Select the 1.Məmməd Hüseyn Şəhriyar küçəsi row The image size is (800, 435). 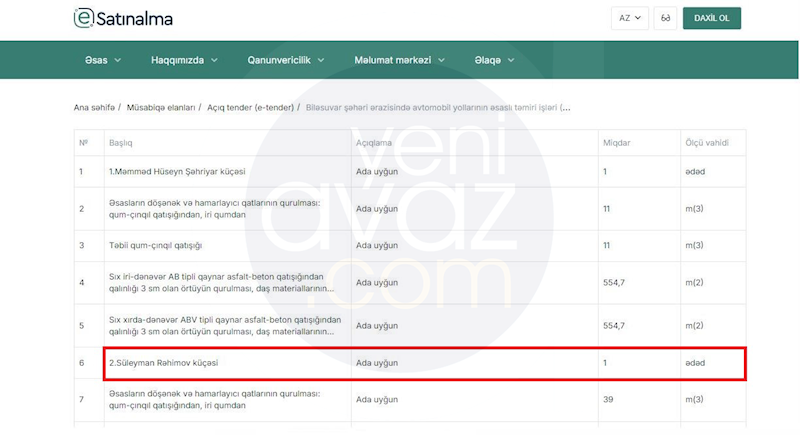[x=178, y=171]
